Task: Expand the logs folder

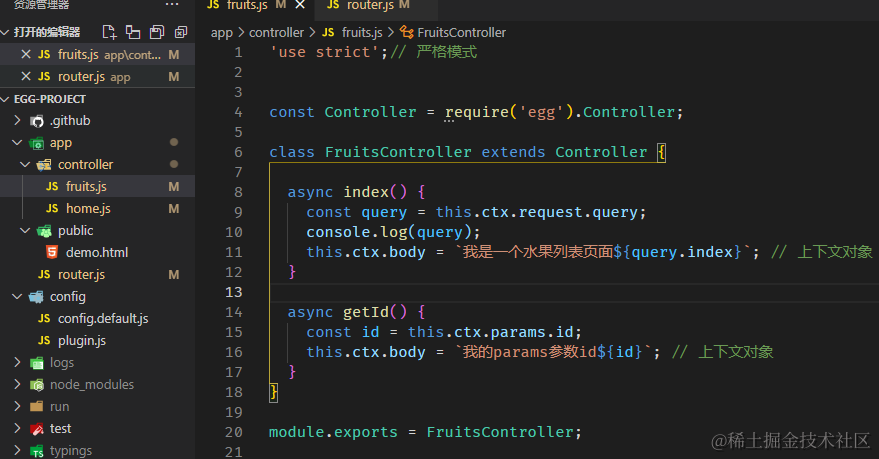Action: click(x=17, y=363)
